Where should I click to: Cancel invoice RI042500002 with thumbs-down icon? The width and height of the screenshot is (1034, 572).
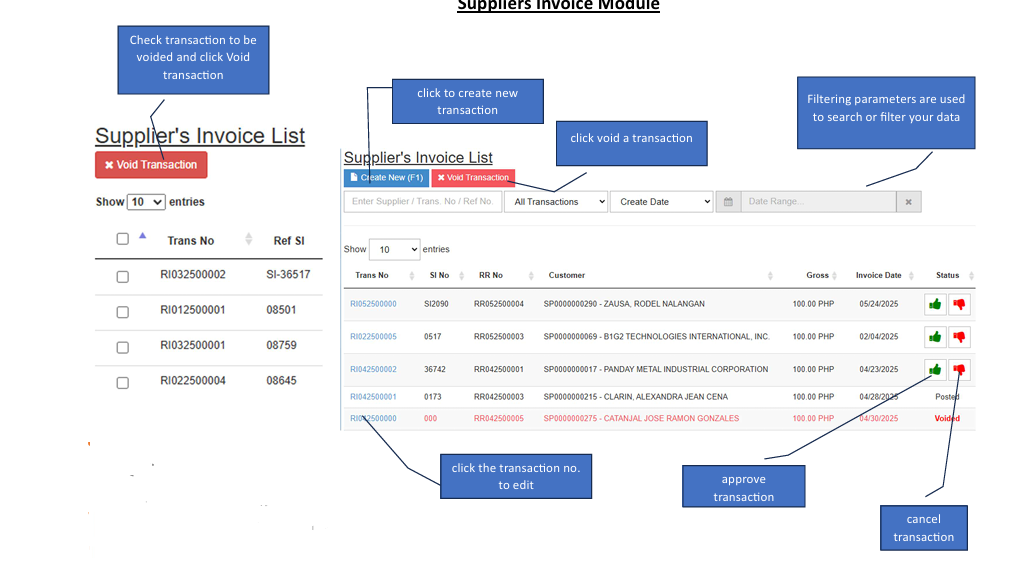(959, 369)
